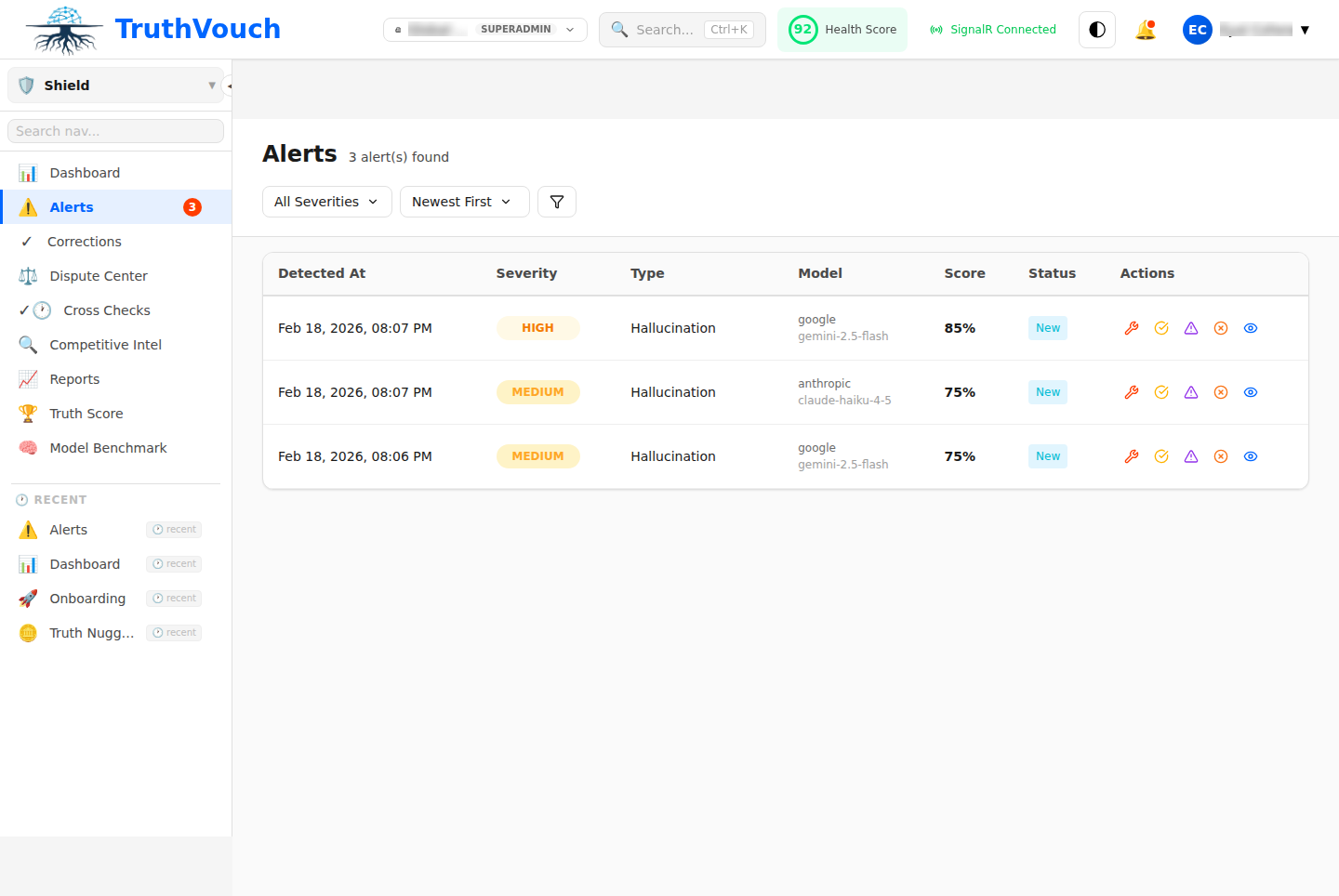Click the Truth Nugg recent entry
Screen dimensions: 1339x896
[92, 633]
